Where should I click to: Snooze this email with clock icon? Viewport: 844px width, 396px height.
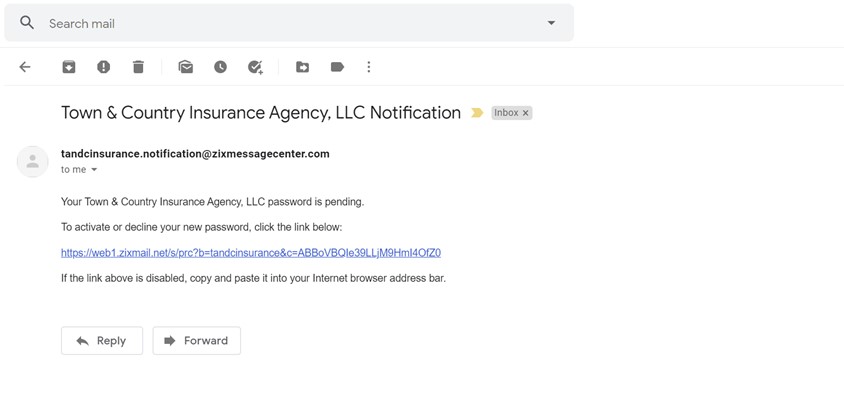(x=220, y=67)
